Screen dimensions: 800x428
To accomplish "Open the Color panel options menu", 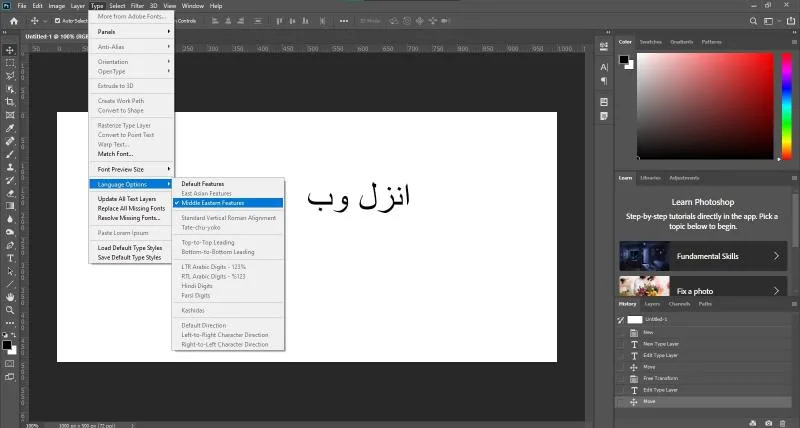I will [x=794, y=42].
